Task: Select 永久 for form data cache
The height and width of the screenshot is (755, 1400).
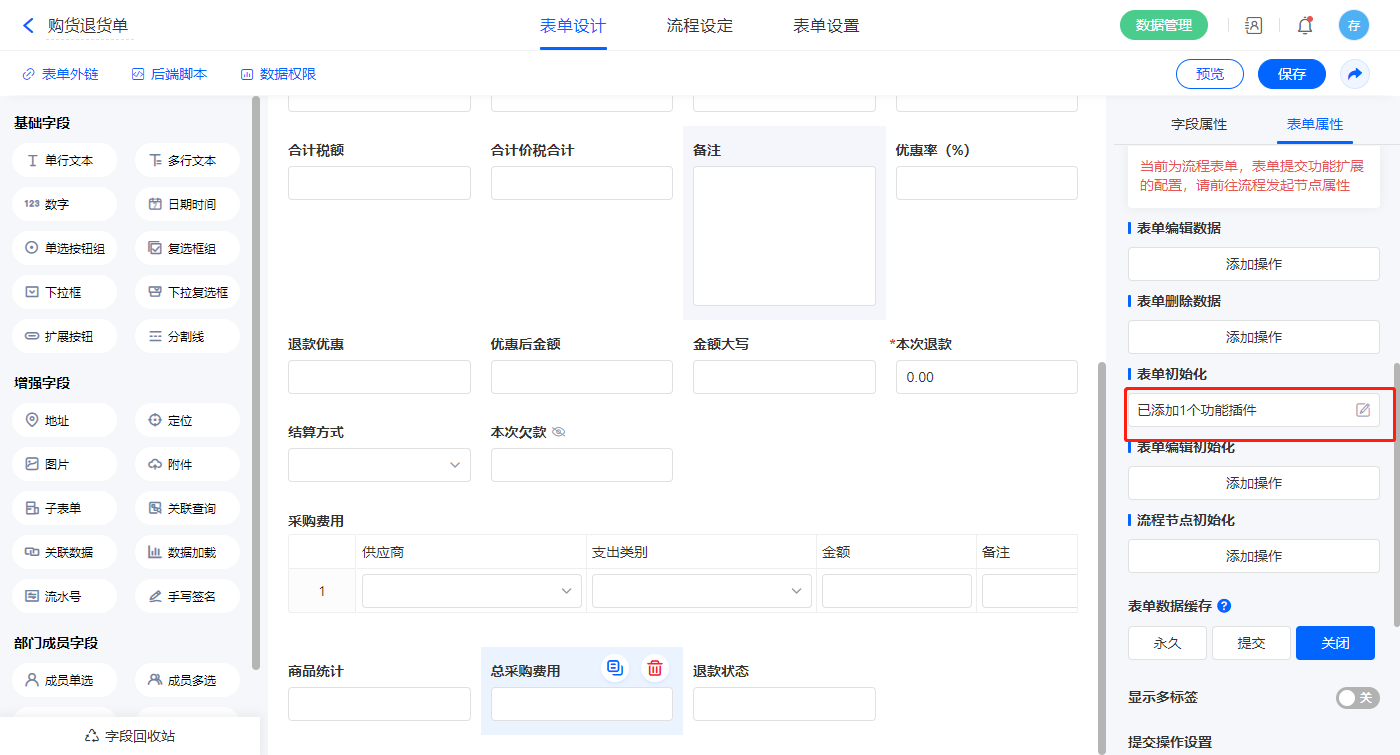Action: pos(1167,643)
